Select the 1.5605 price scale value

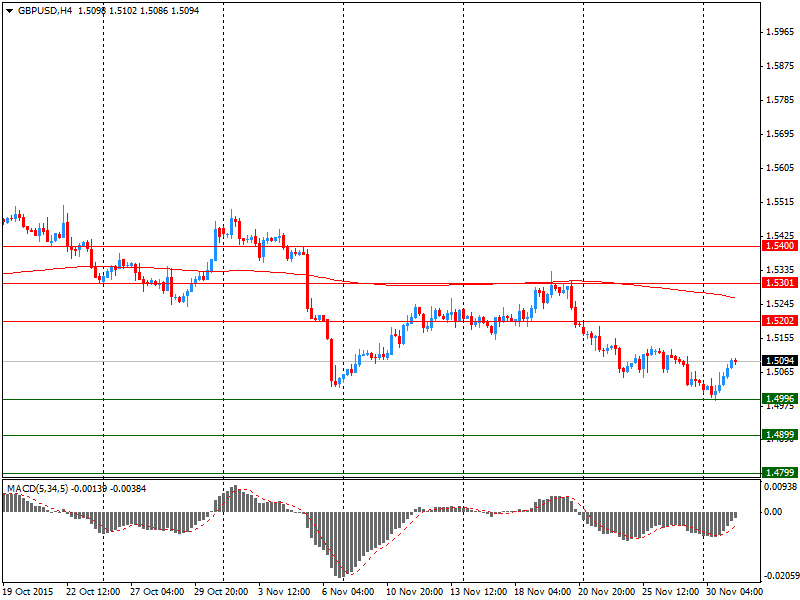click(x=781, y=168)
